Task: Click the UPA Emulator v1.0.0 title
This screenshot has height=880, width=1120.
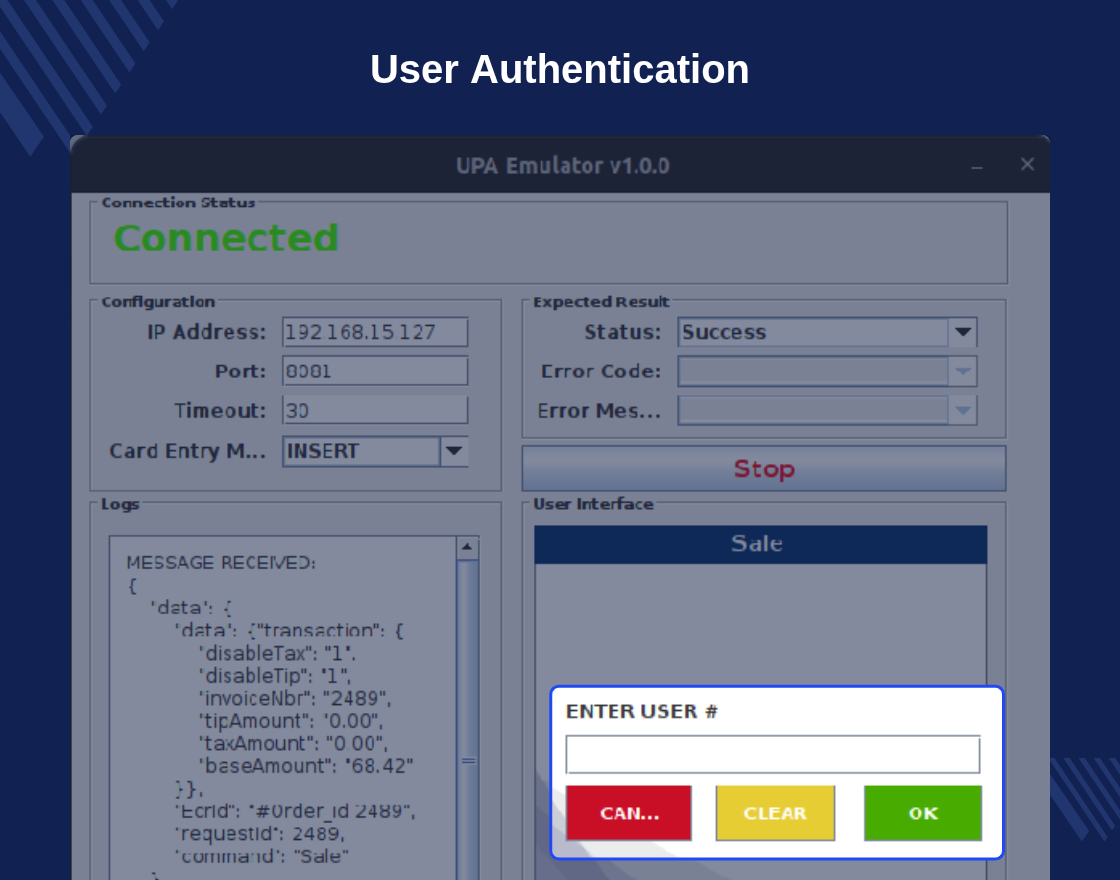Action: pyautogui.click(x=563, y=166)
